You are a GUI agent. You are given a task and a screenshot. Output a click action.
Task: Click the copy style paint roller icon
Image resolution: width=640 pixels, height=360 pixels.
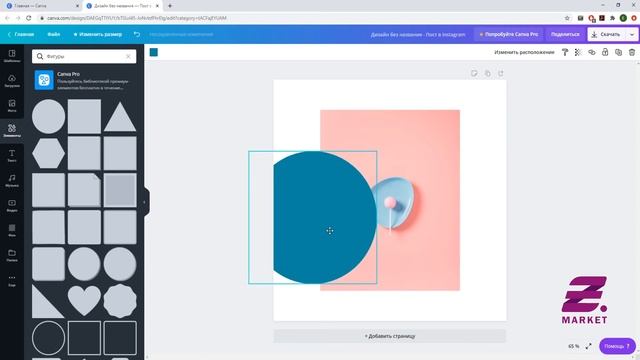[565, 52]
